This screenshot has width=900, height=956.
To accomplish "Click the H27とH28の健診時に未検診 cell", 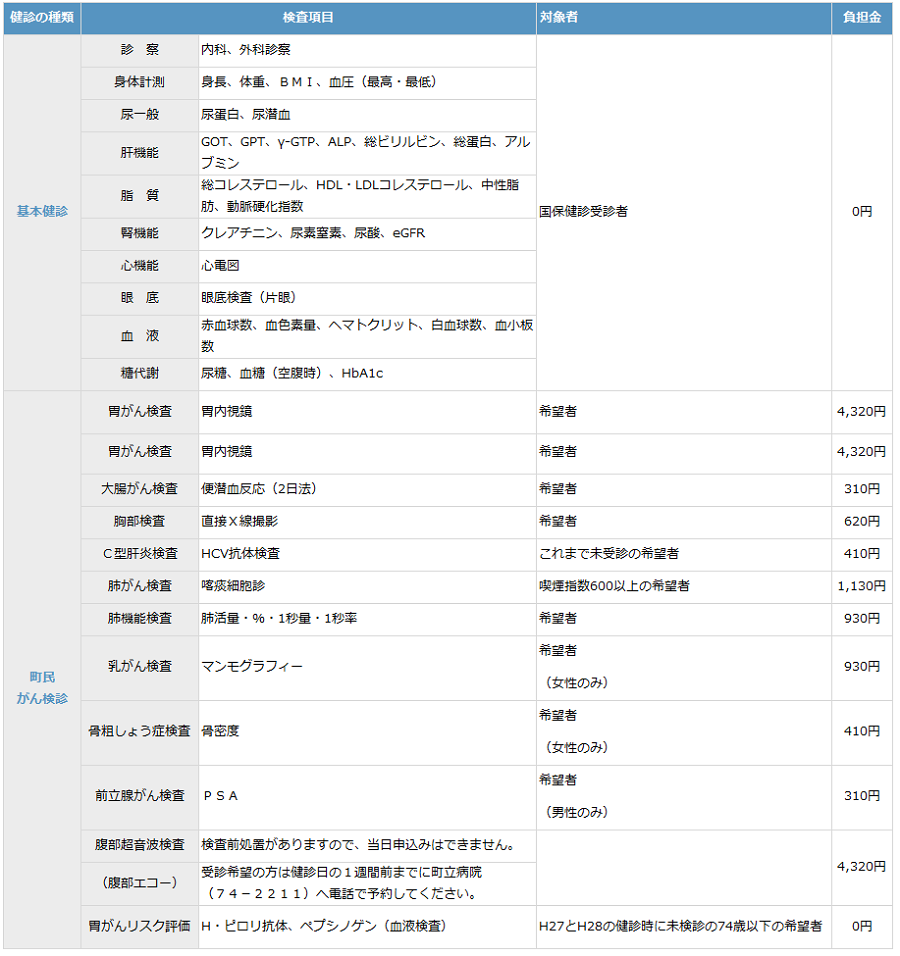I will (684, 928).
